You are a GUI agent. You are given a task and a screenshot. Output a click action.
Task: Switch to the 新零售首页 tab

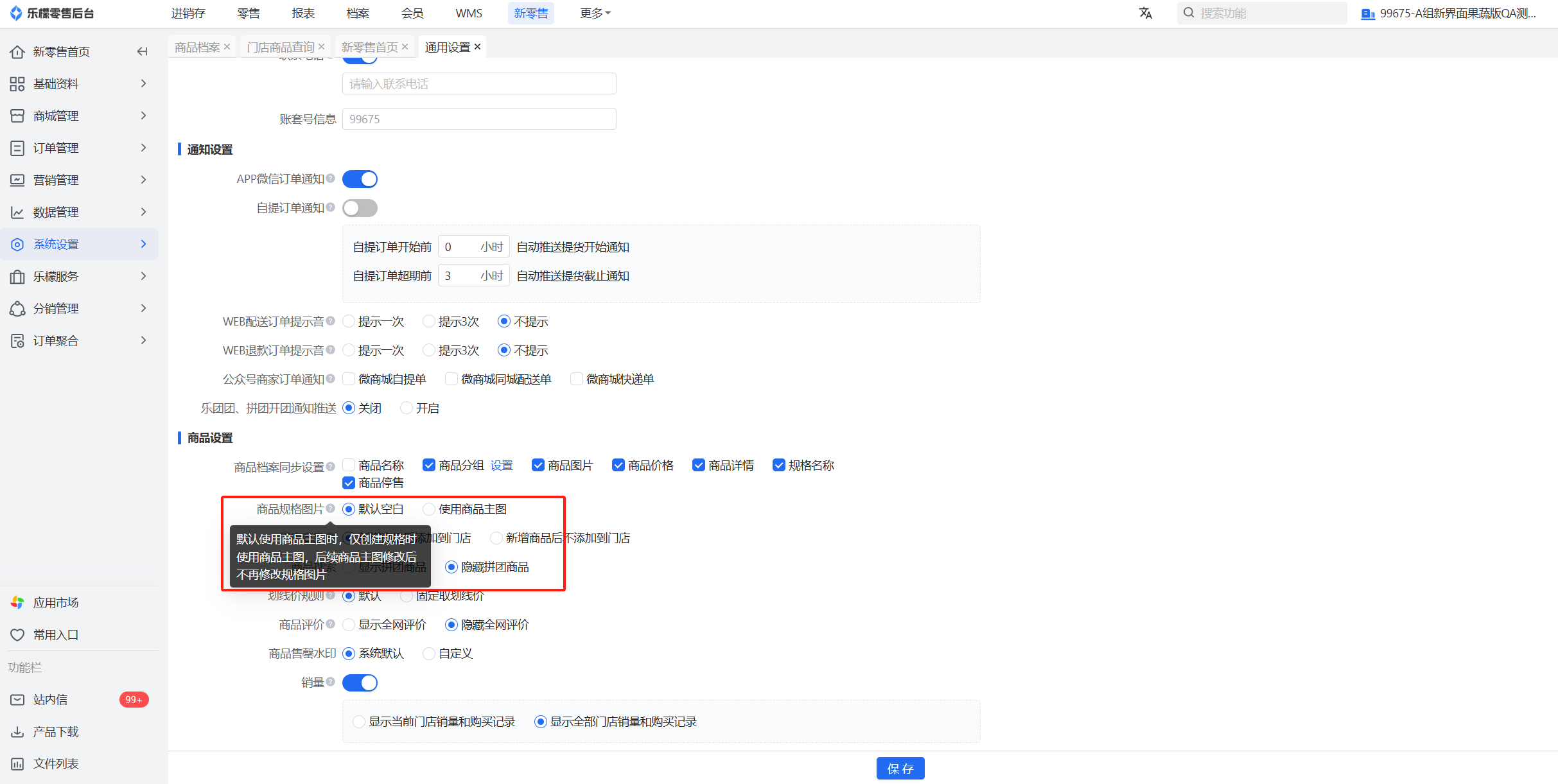coord(369,47)
